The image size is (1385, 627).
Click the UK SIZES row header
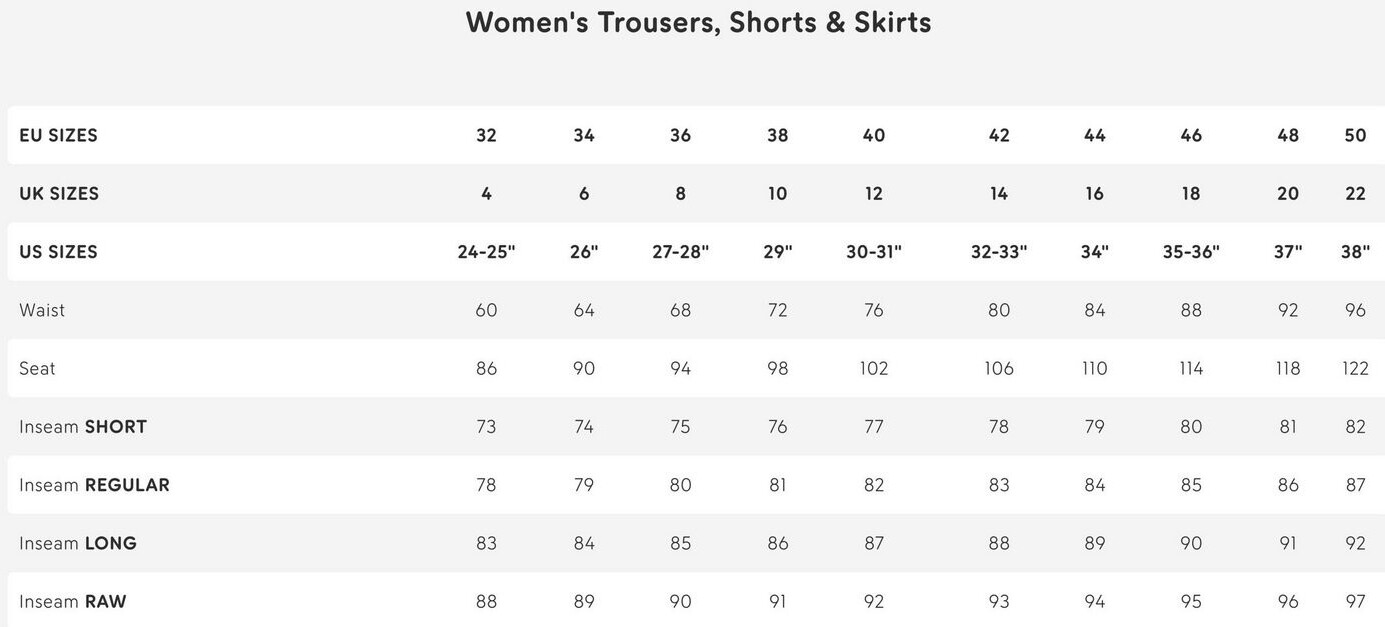click(59, 193)
